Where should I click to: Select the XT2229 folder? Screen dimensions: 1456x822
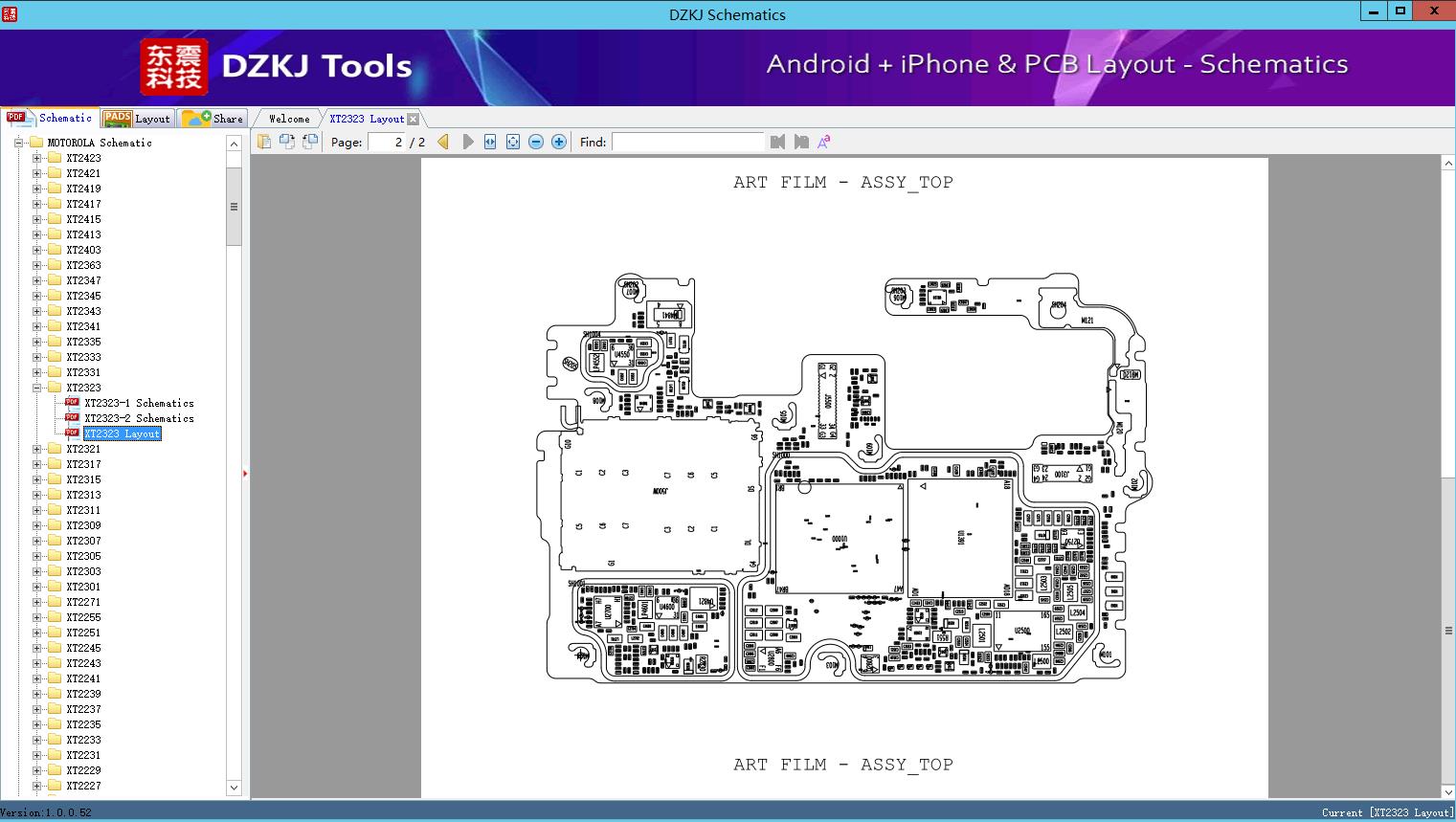pos(83,770)
